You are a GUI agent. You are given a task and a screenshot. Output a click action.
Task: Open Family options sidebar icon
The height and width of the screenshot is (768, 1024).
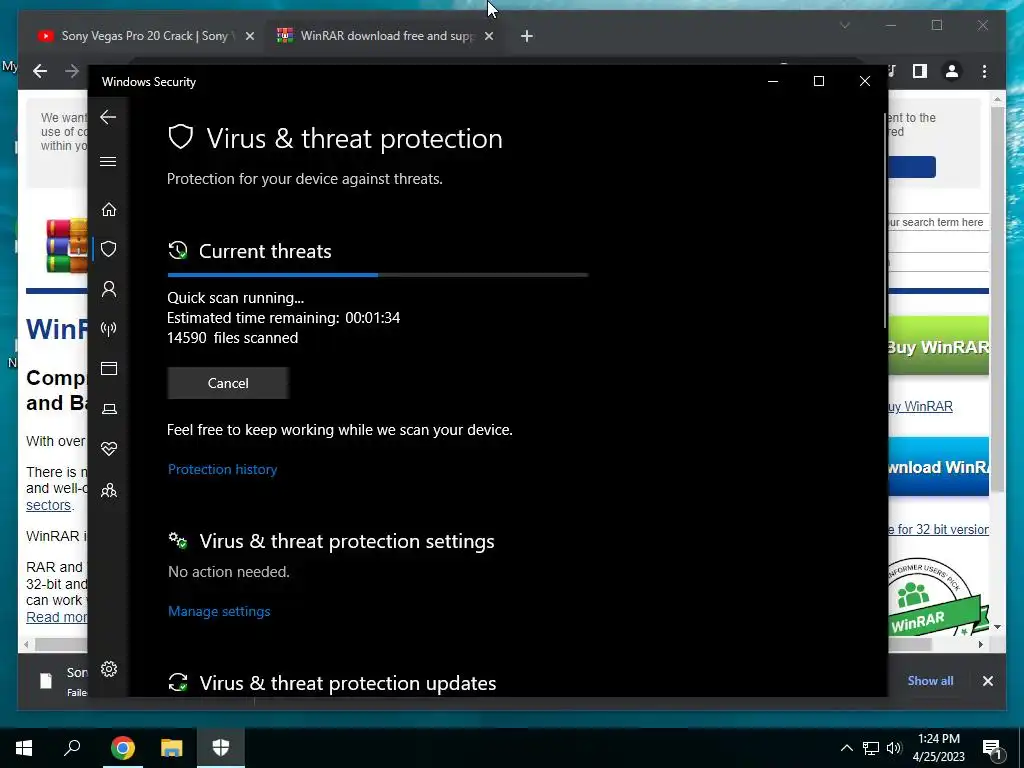(109, 490)
